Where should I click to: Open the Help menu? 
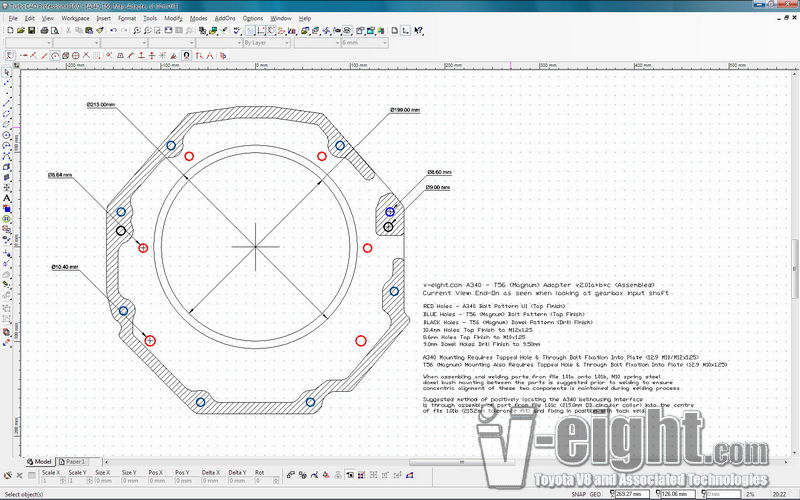click(305, 18)
